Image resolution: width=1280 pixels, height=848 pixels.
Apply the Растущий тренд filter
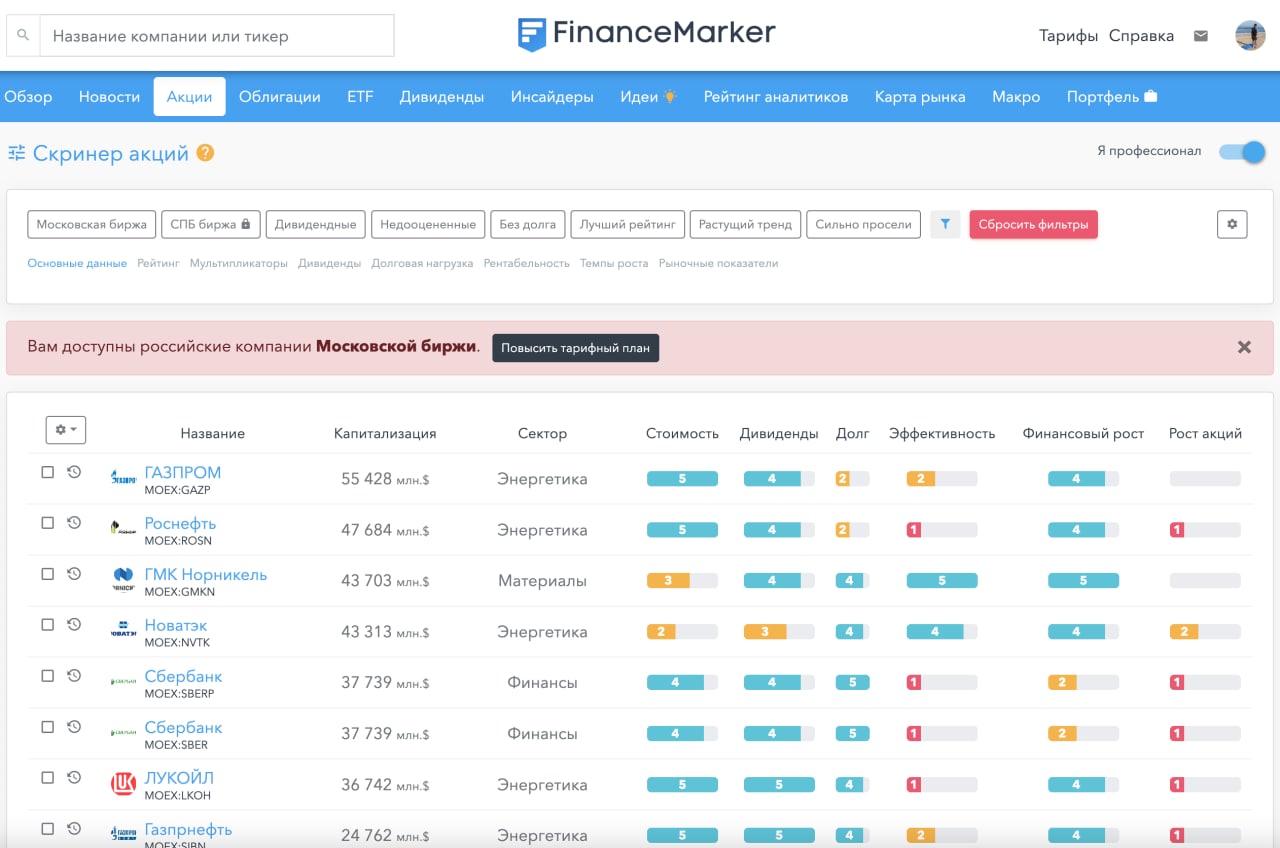(x=746, y=224)
